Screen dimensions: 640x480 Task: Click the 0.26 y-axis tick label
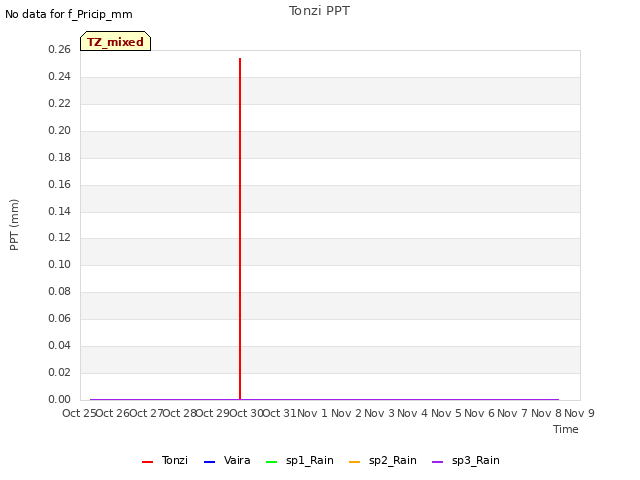(x=59, y=49)
